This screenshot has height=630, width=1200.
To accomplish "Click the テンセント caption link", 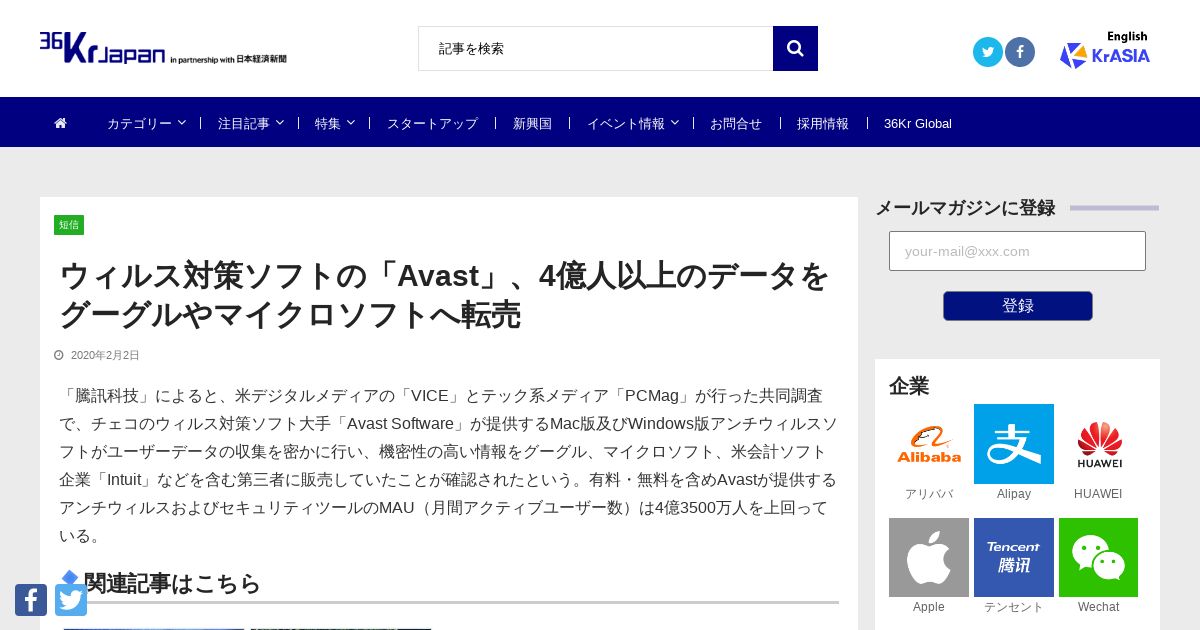I will coord(1014,607).
